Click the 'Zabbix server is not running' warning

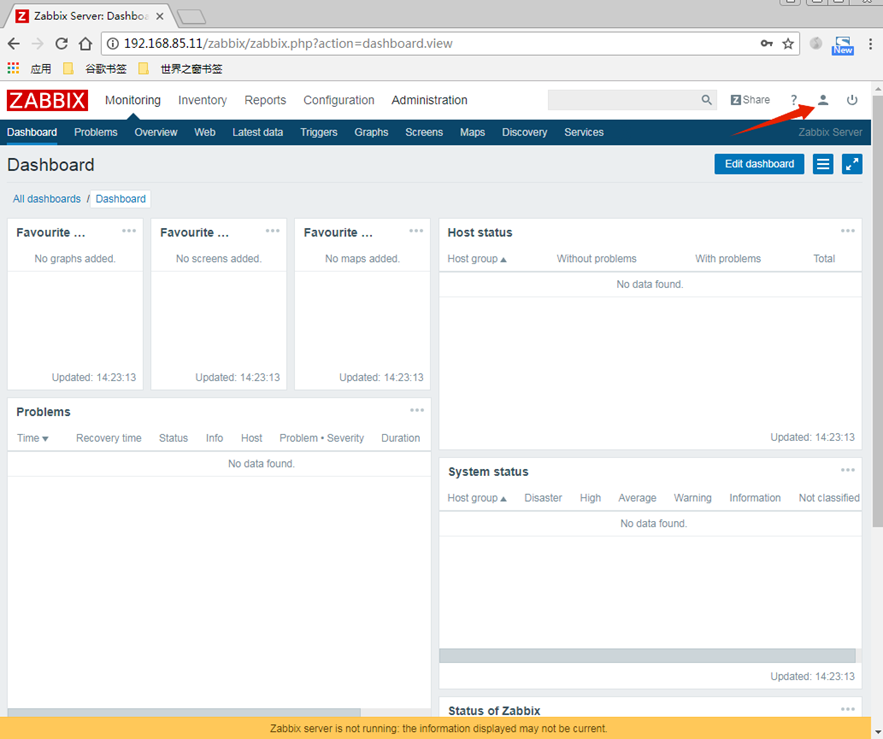439,728
